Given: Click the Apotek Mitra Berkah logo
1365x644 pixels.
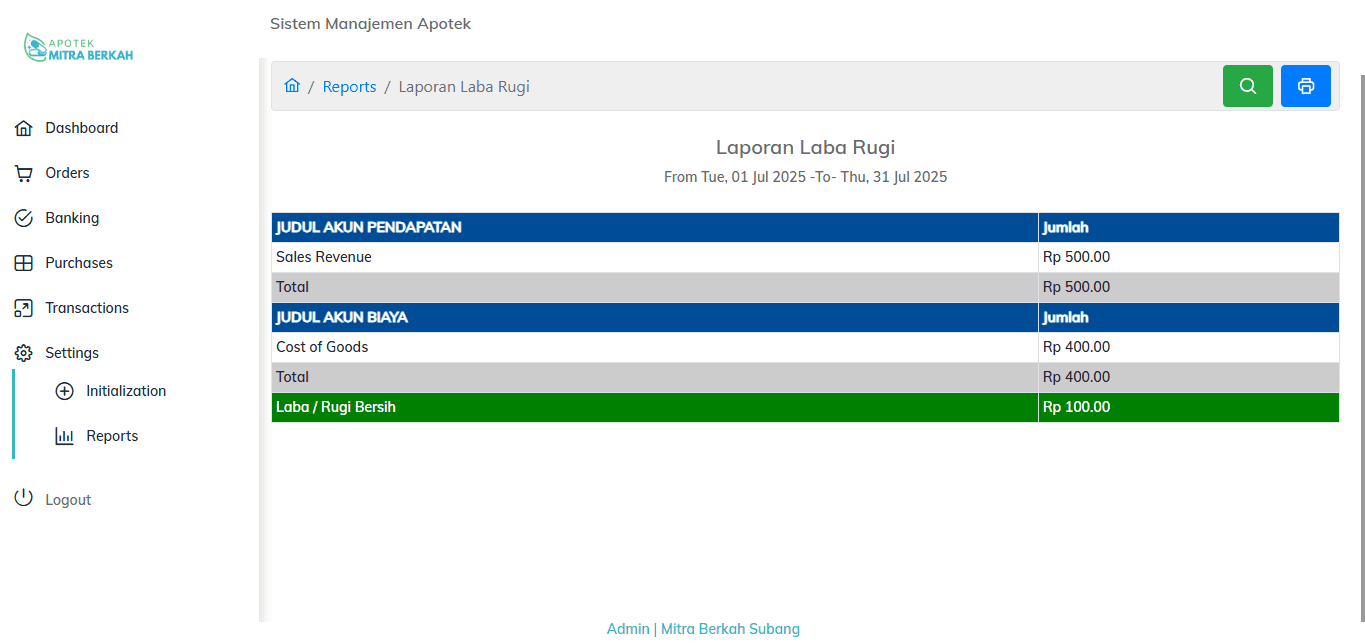Looking at the screenshot, I should pyautogui.click(x=79, y=49).
